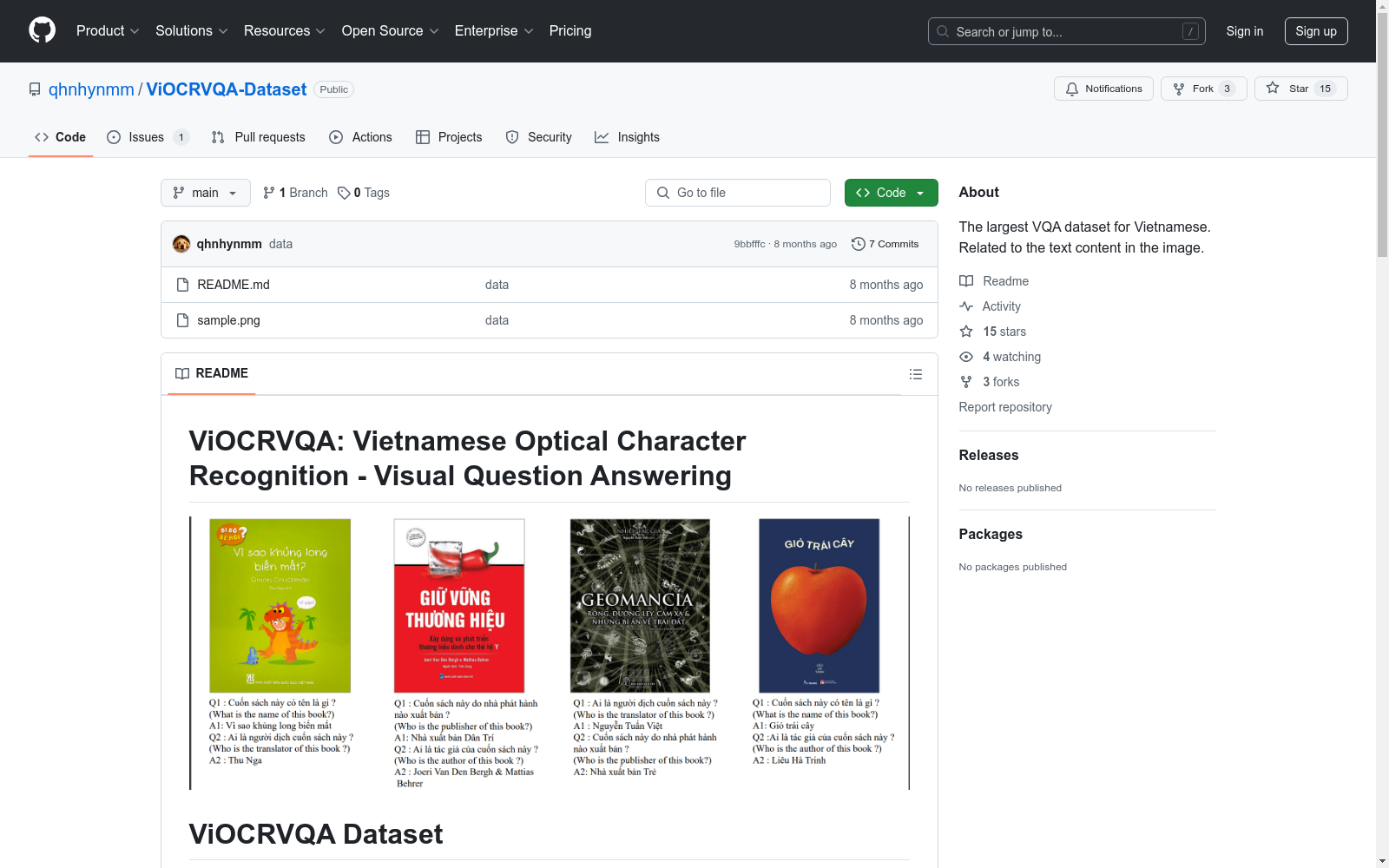Click the search magnifier in header
The image size is (1389, 868).
point(943,31)
